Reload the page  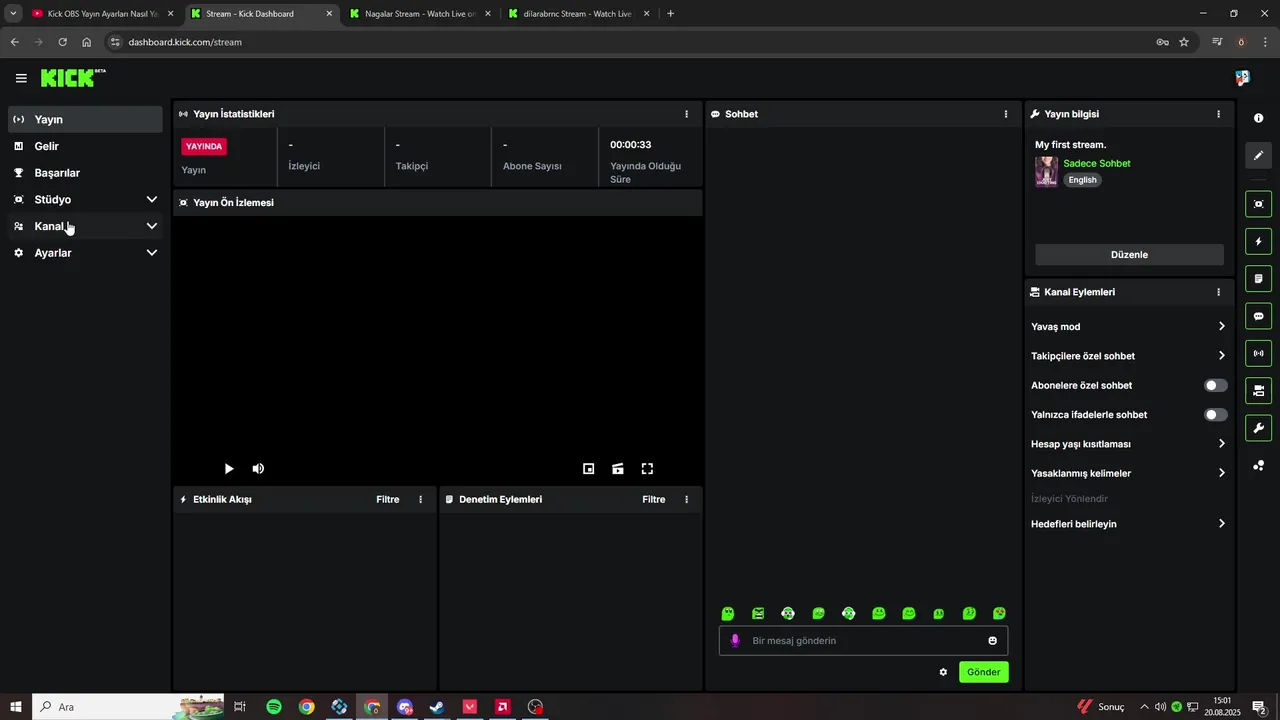click(x=62, y=42)
